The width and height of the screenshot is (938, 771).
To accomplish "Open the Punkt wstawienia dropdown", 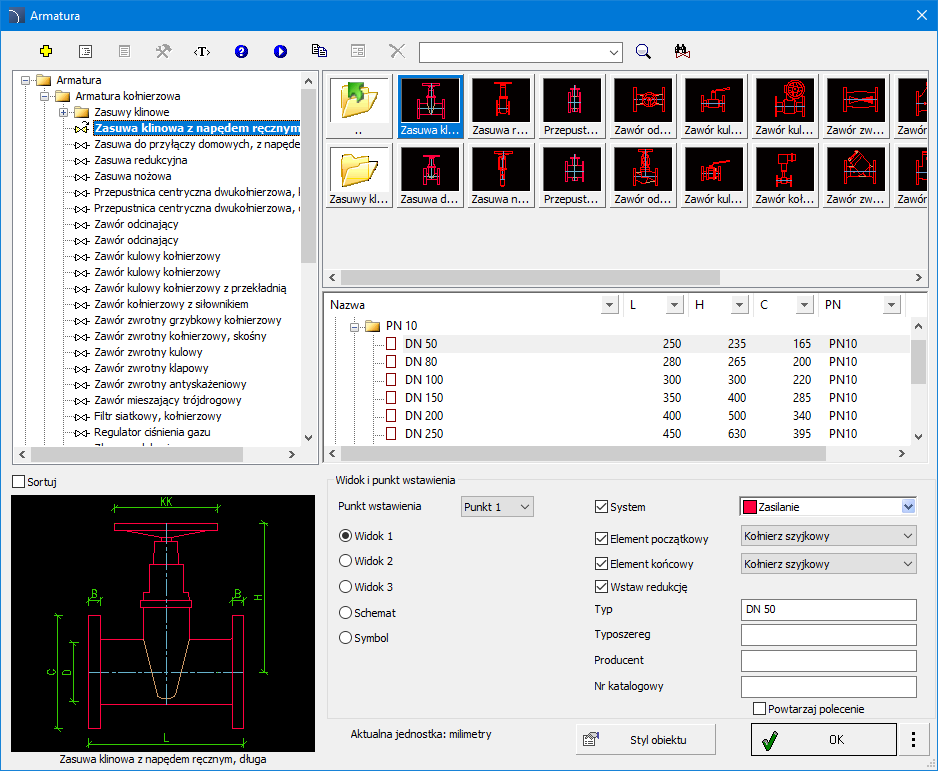I will click(x=497, y=507).
